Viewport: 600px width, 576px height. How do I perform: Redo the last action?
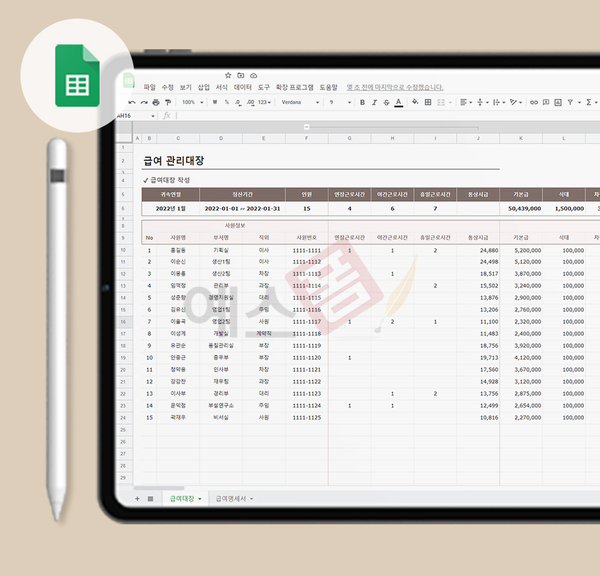click(x=144, y=102)
